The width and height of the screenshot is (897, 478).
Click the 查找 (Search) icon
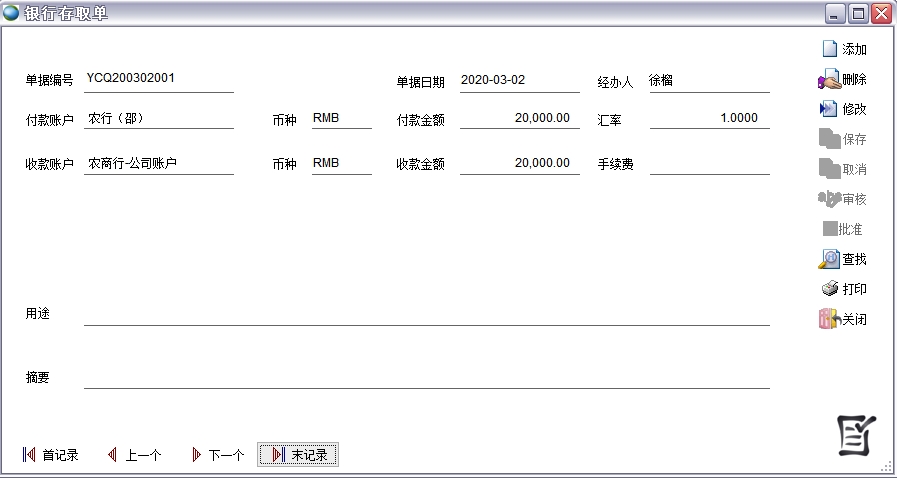coord(829,259)
